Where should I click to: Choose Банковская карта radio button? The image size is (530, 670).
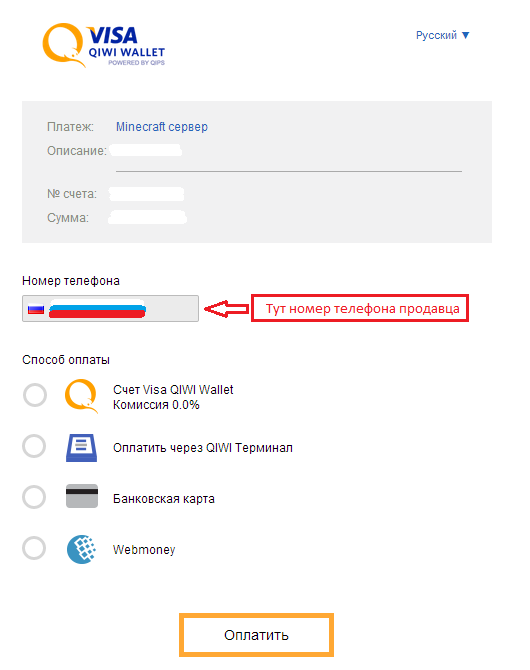34,497
